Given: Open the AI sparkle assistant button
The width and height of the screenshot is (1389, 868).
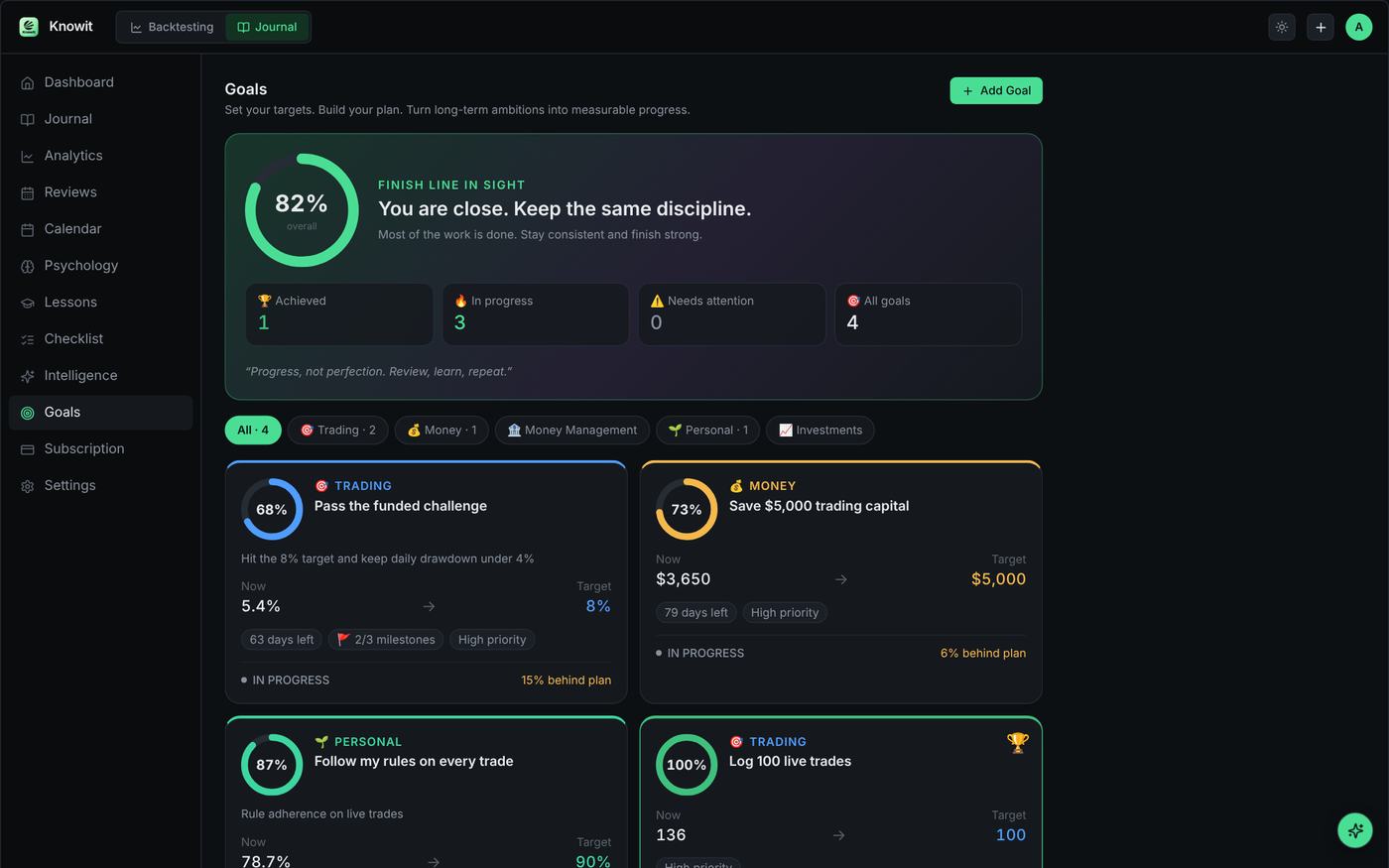Looking at the screenshot, I should tap(1355, 830).
